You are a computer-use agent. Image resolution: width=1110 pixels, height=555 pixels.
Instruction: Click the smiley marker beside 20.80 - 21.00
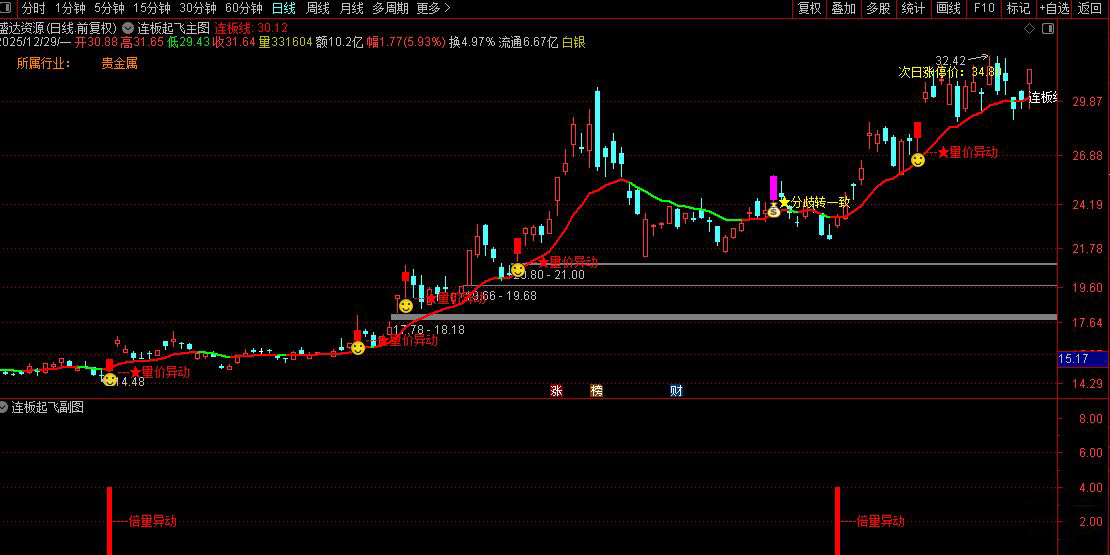(518, 270)
